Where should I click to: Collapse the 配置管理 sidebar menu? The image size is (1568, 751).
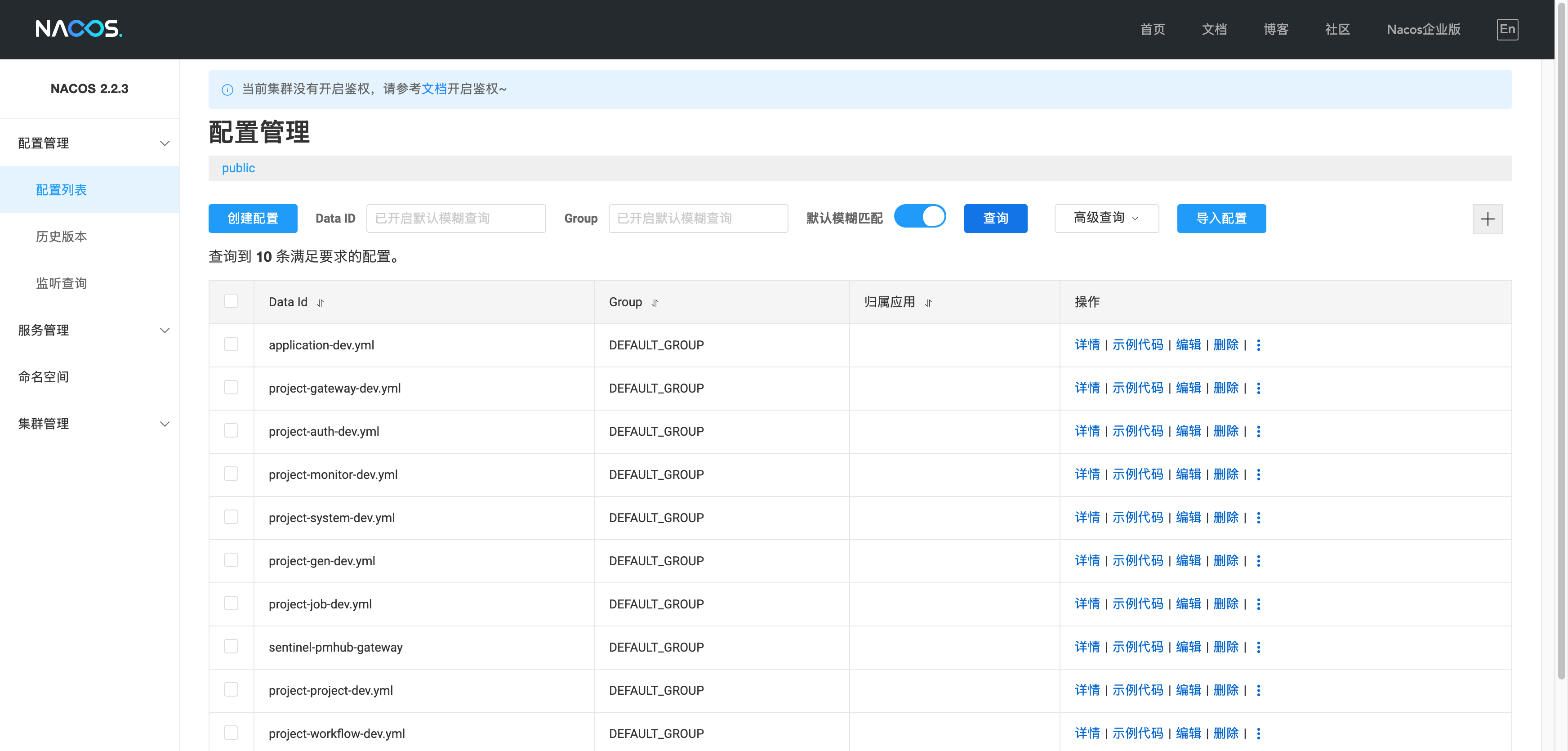(x=89, y=143)
